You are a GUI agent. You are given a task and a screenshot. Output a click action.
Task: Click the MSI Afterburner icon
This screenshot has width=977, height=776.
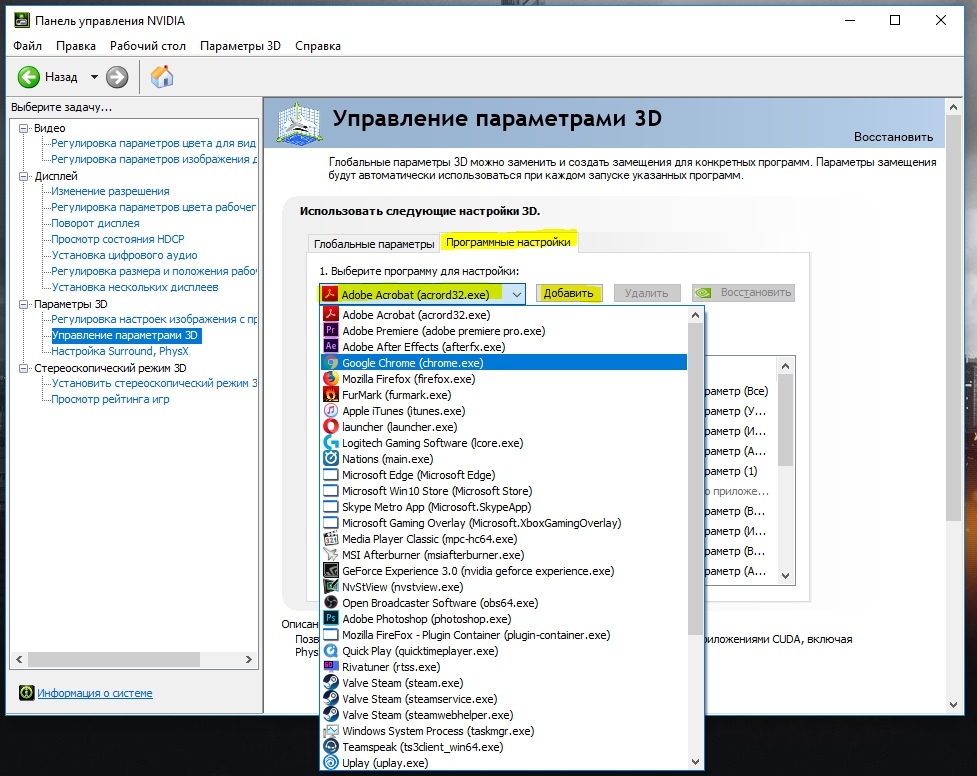click(331, 555)
